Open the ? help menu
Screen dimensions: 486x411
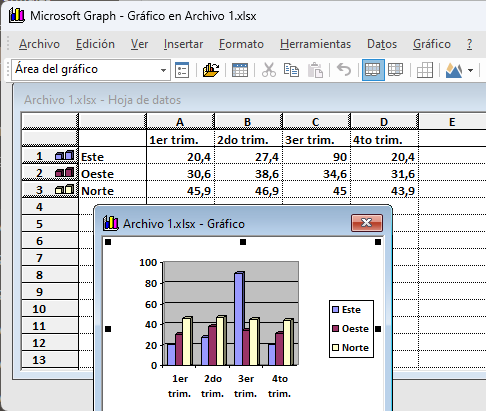[469, 44]
